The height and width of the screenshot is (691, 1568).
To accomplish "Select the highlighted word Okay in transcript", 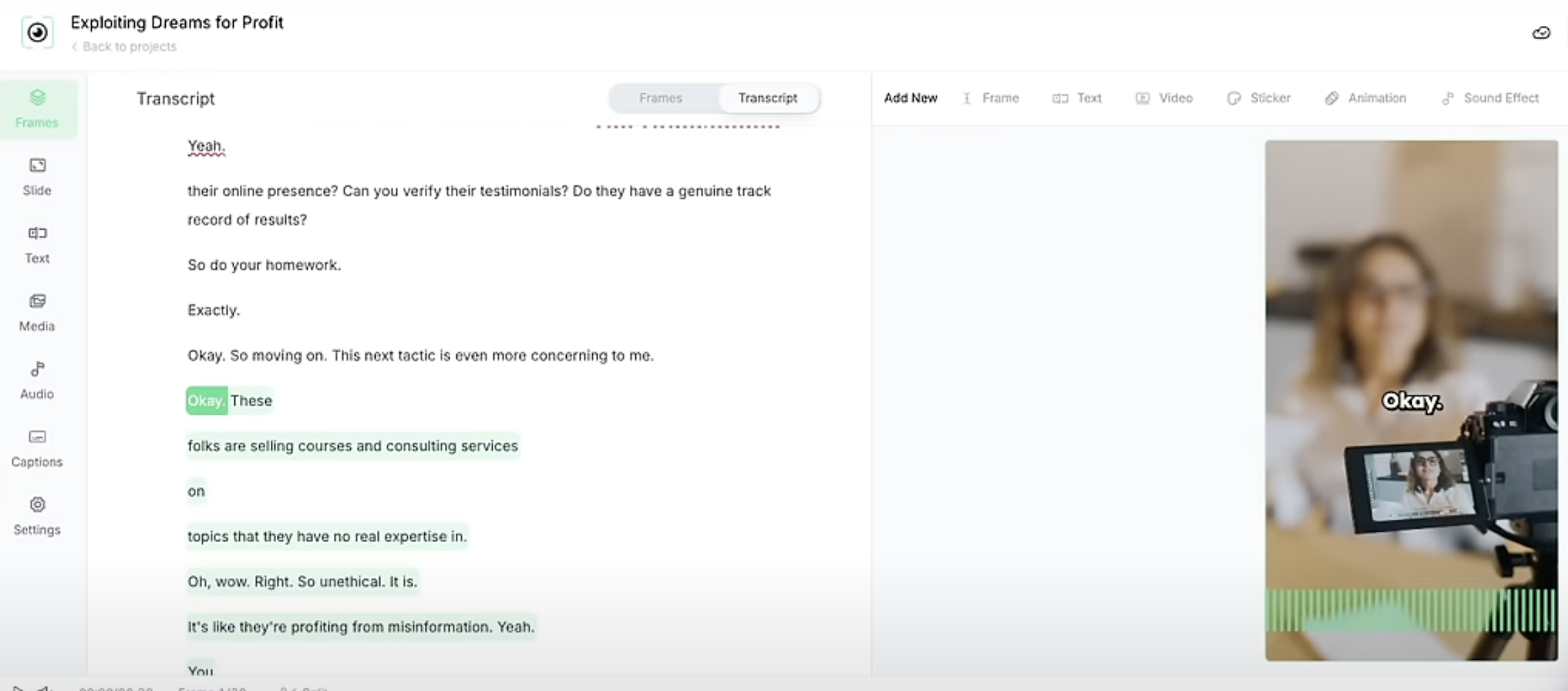I will point(206,400).
